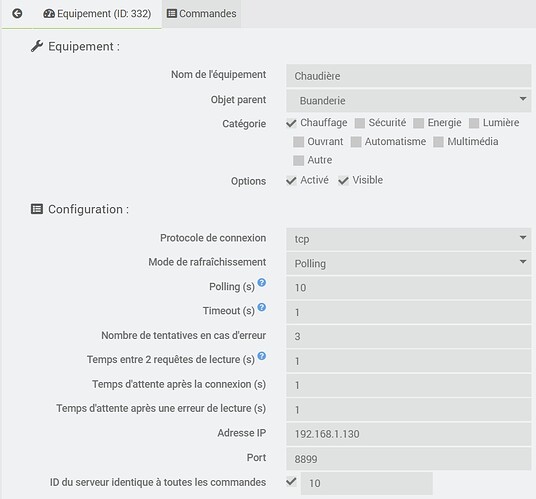Disable the Activé option
The image size is (536, 499).
coord(291,180)
